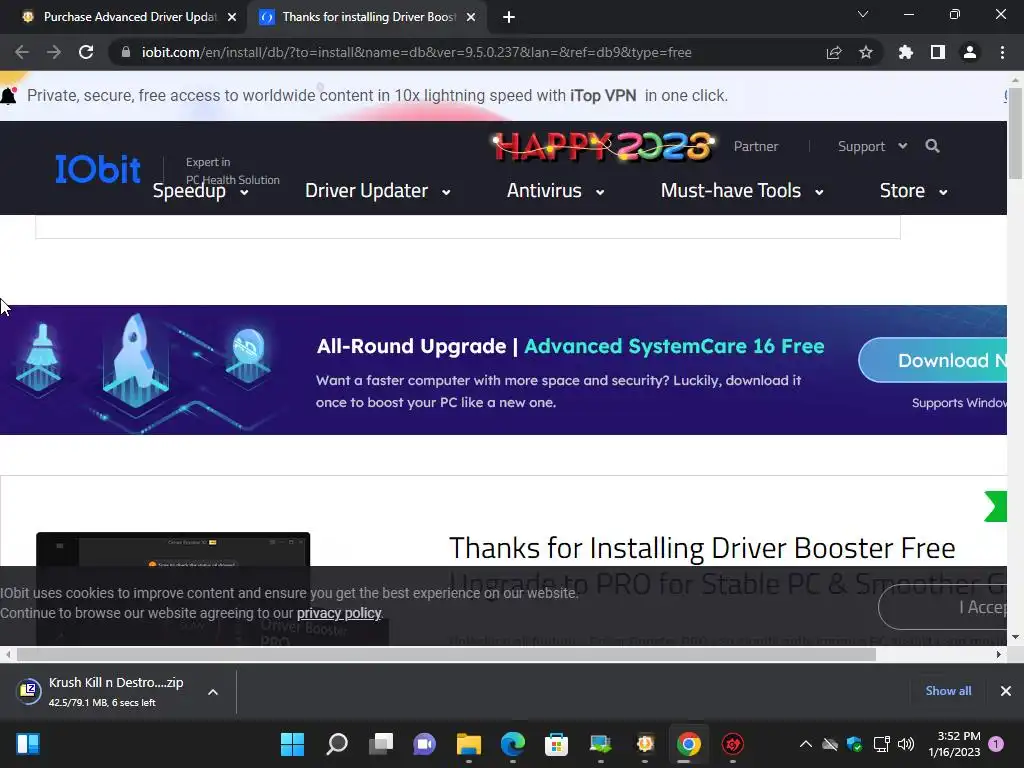Accept cookies with I Accept button
This screenshot has width=1024, height=768.
[942, 607]
